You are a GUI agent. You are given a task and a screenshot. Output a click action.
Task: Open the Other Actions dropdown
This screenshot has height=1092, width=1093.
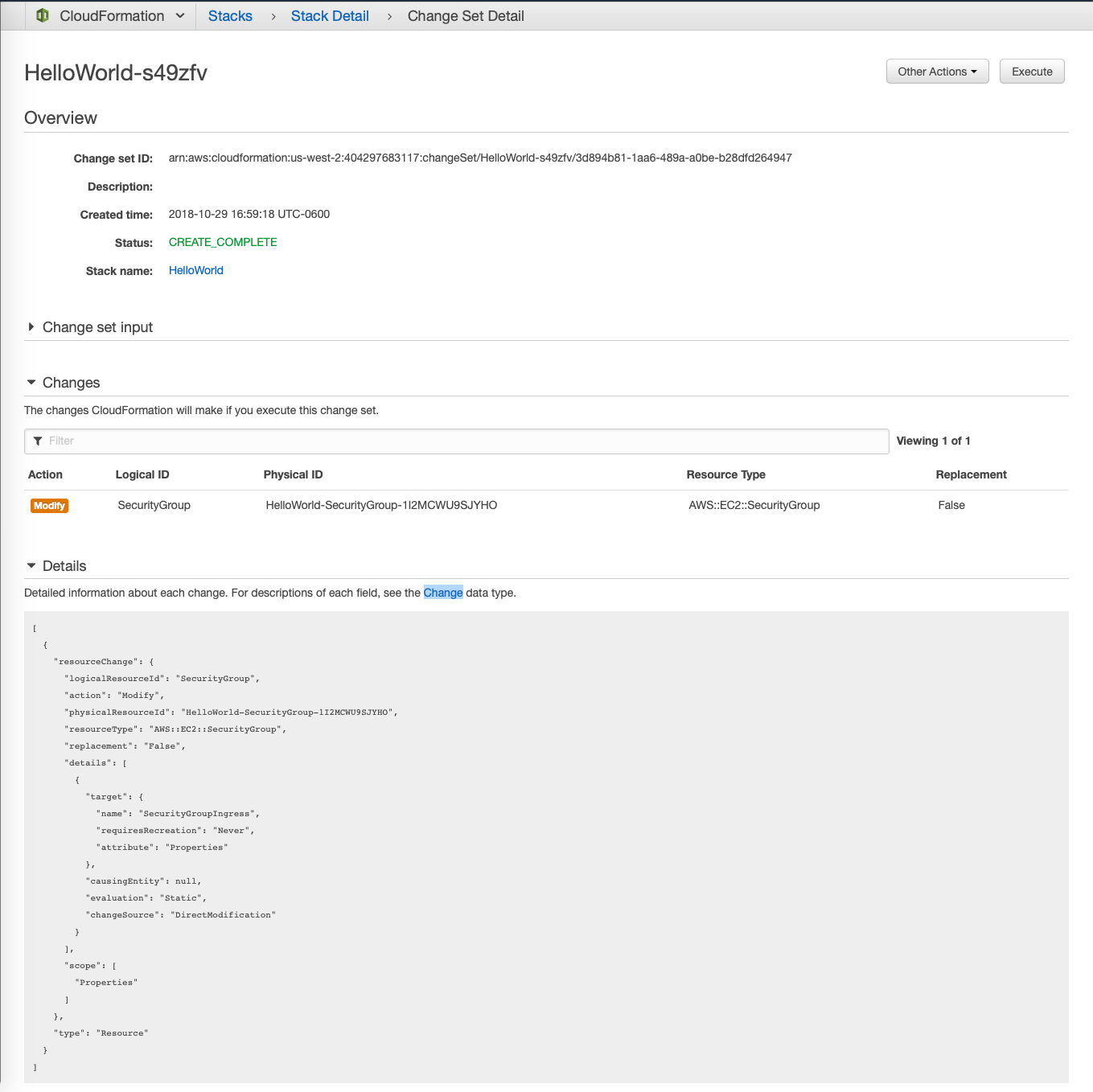click(938, 72)
